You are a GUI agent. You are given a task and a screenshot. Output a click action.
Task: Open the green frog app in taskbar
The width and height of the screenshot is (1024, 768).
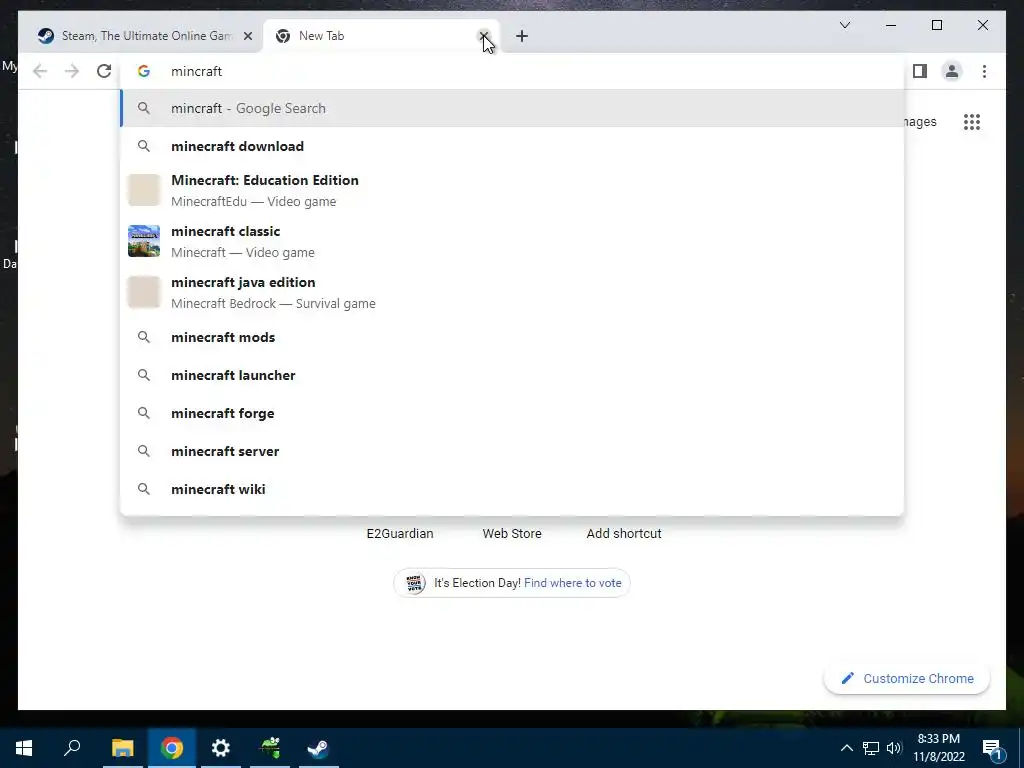[270, 748]
